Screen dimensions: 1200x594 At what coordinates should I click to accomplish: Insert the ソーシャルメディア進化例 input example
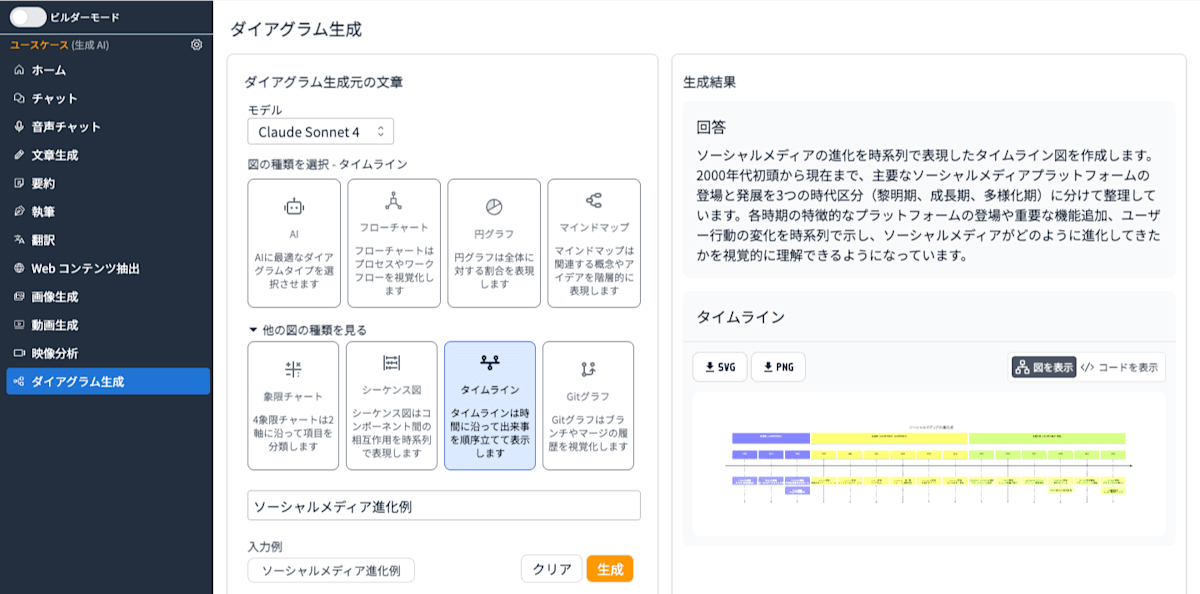point(331,570)
